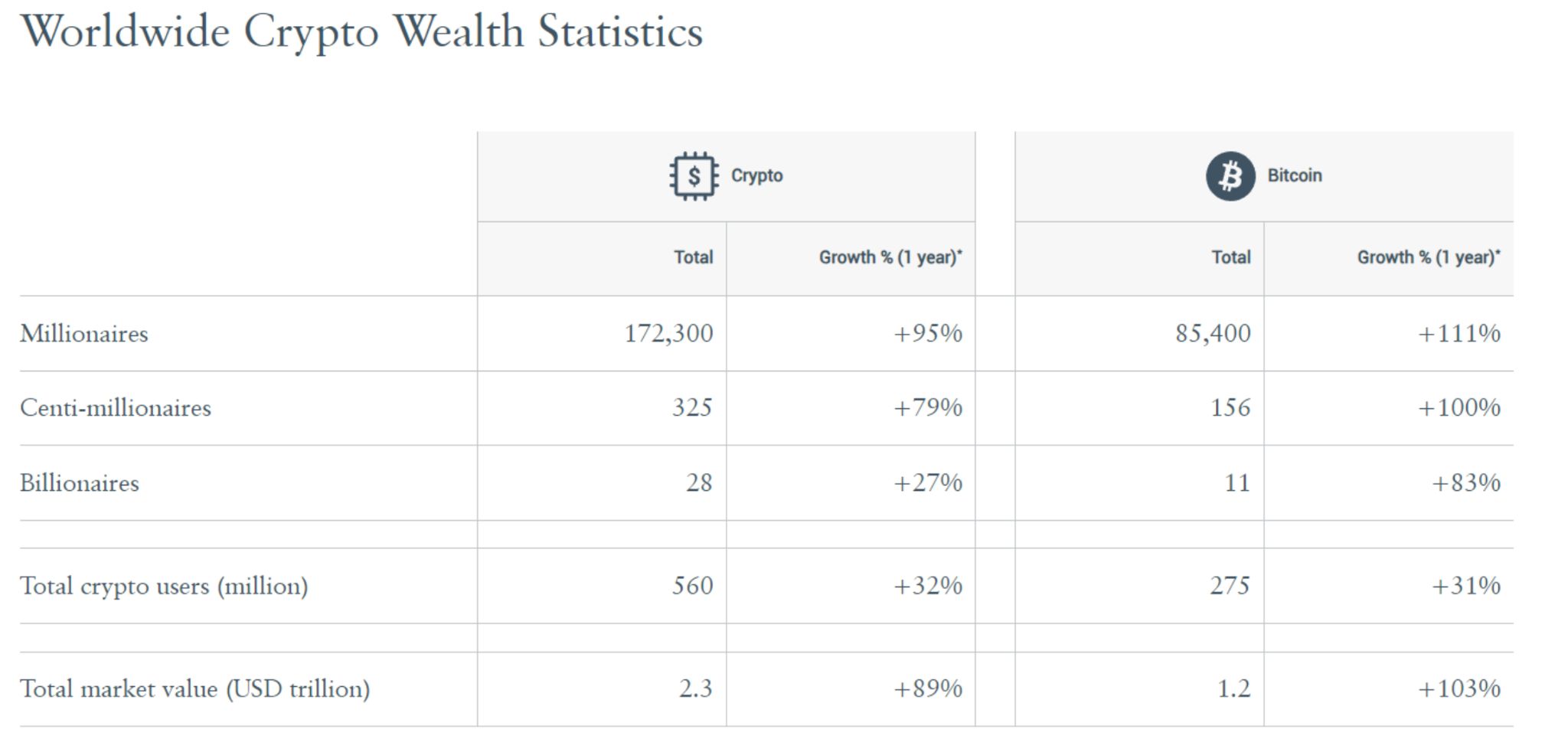The width and height of the screenshot is (1568, 739).
Task: Click the Bitcoin logo icon
Action: [1230, 176]
